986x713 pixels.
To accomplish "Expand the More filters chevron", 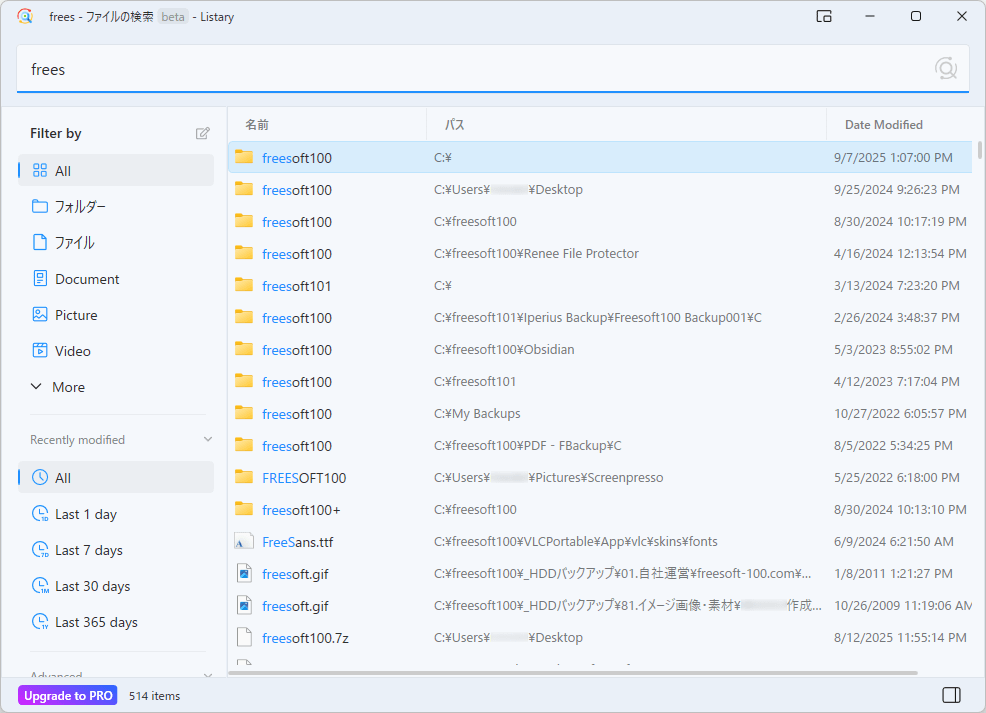I will point(36,387).
